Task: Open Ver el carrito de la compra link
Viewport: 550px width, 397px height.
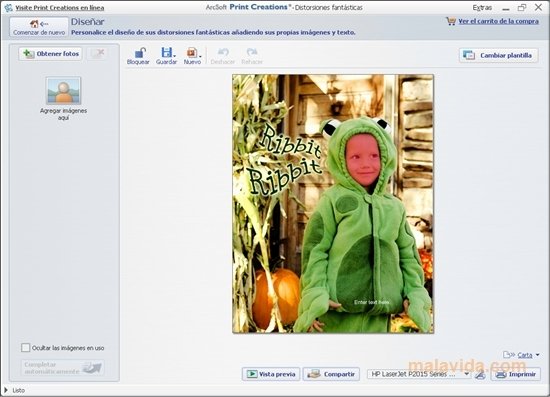Action: (x=498, y=21)
